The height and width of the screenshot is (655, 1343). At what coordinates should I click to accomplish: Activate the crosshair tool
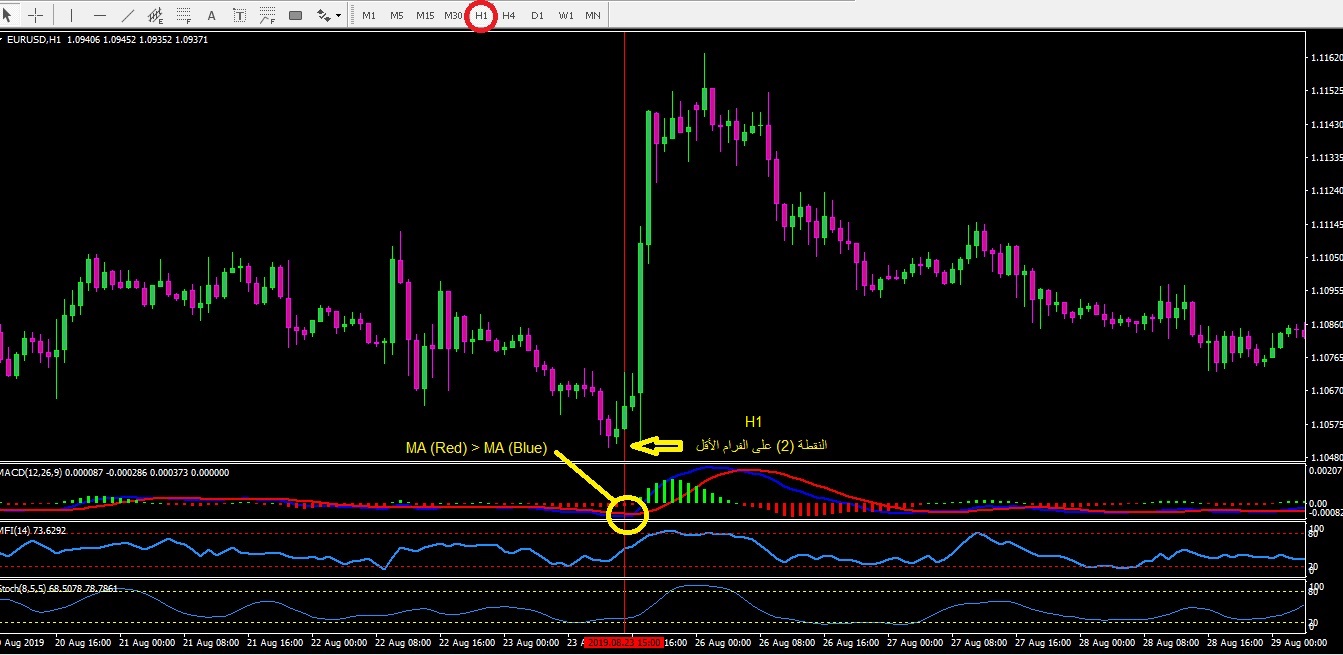coord(36,15)
